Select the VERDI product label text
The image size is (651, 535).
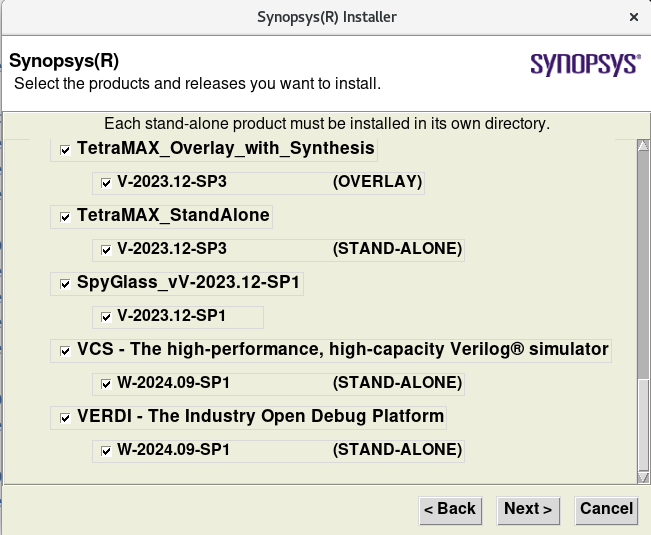[260, 416]
